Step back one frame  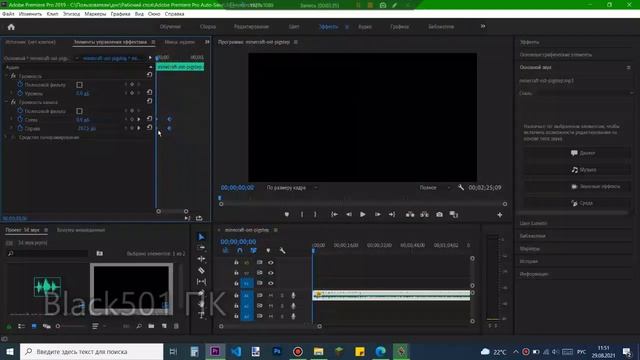[349, 214]
